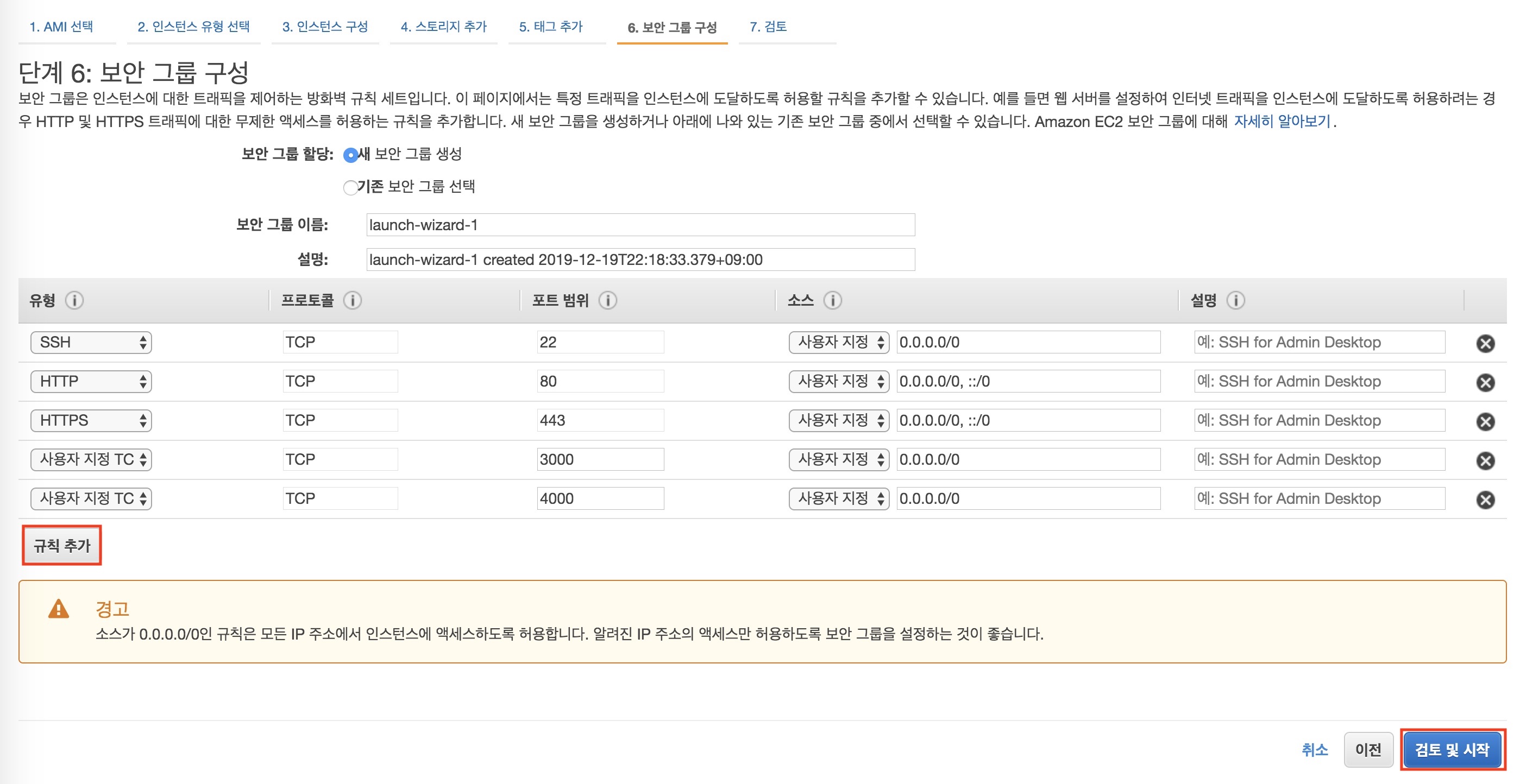
Task: Go to 1. AMI 선택 step
Action: tap(61, 27)
